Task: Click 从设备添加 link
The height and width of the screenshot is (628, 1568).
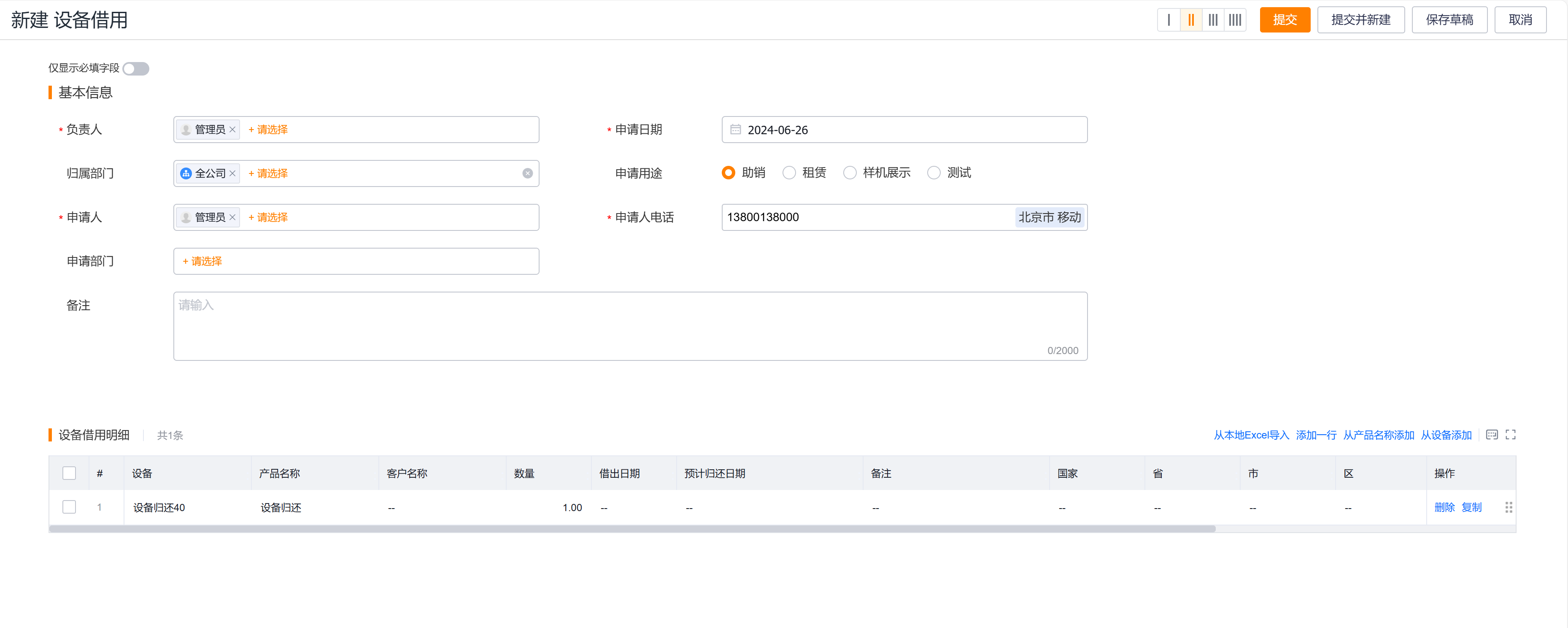Action: [x=1446, y=435]
